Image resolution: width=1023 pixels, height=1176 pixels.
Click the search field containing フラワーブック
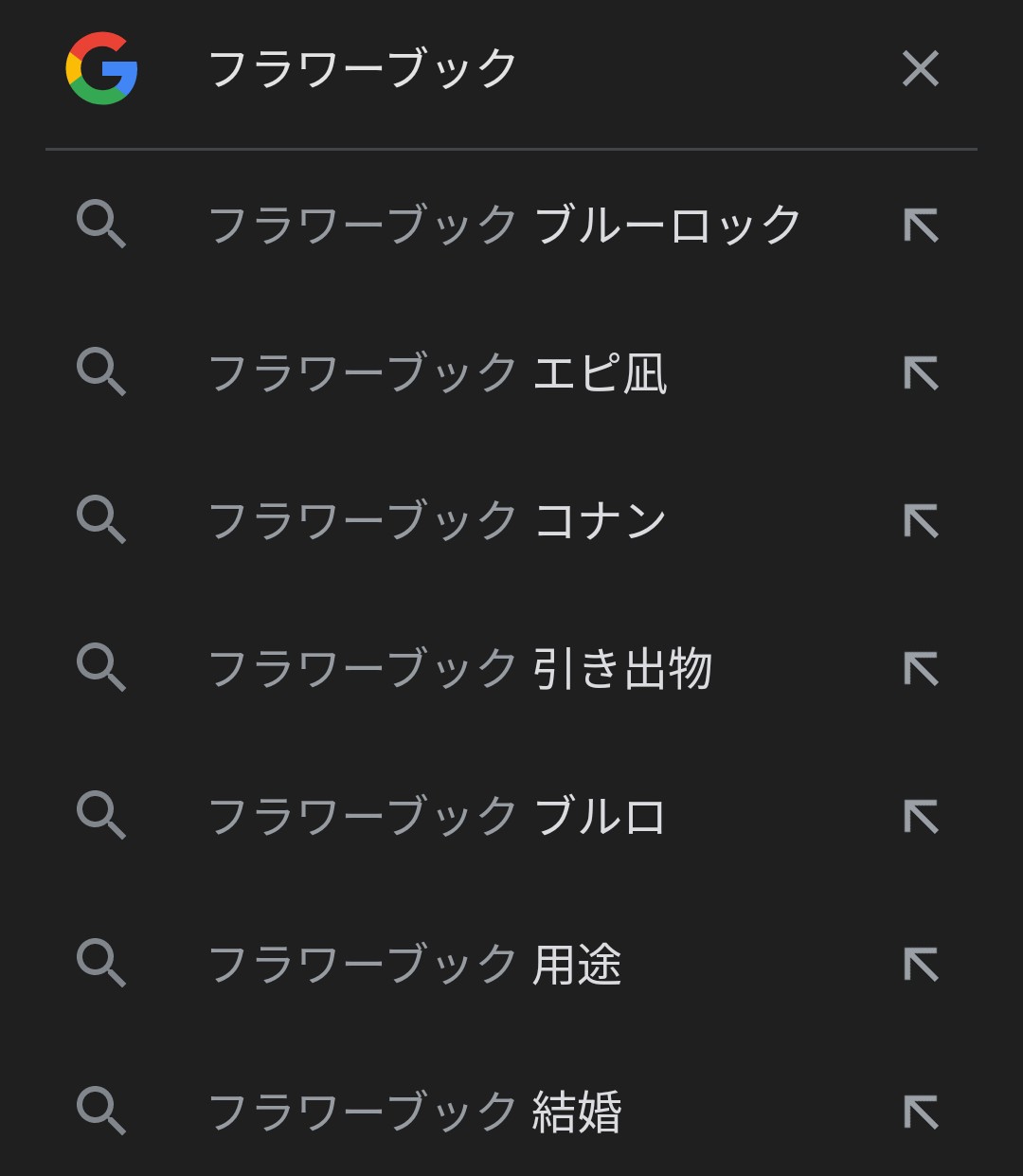pos(511,69)
